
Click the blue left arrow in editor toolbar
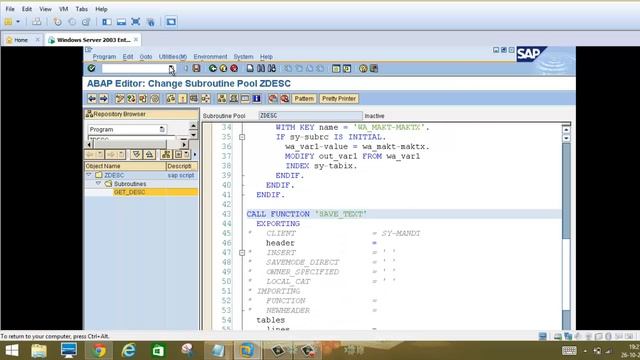pos(92,99)
